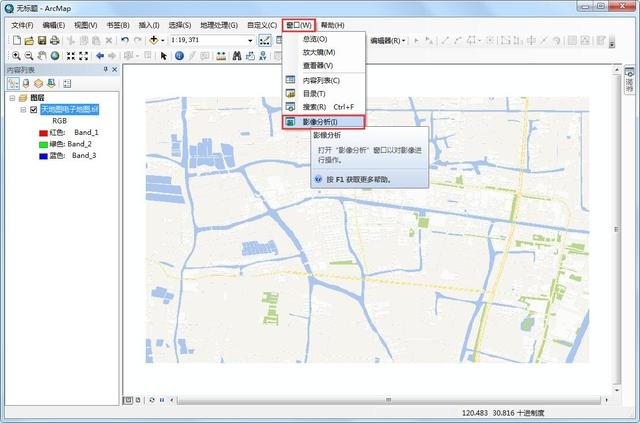The height and width of the screenshot is (423, 640).
Task: Activate the Identify tool
Action: click(x=179, y=56)
